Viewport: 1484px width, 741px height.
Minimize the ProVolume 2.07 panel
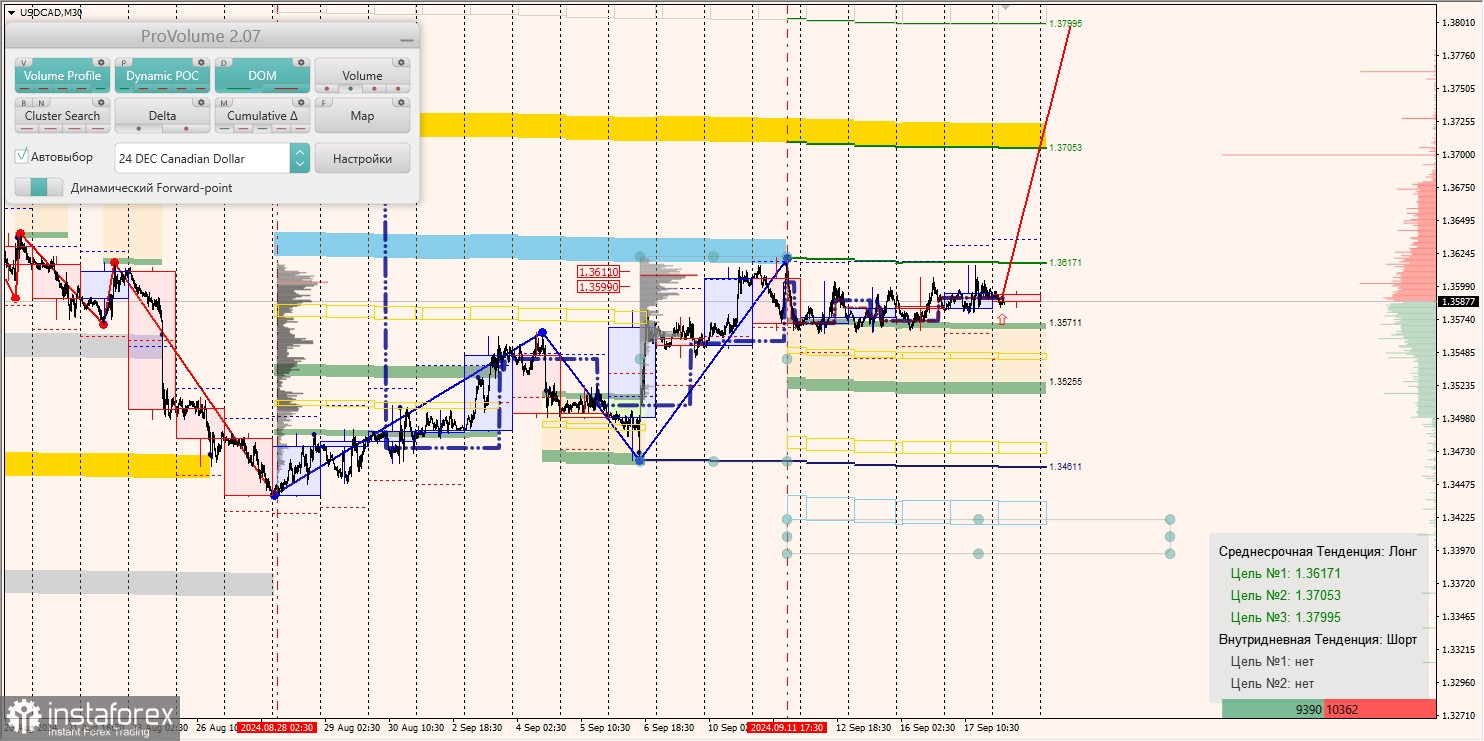(406, 38)
